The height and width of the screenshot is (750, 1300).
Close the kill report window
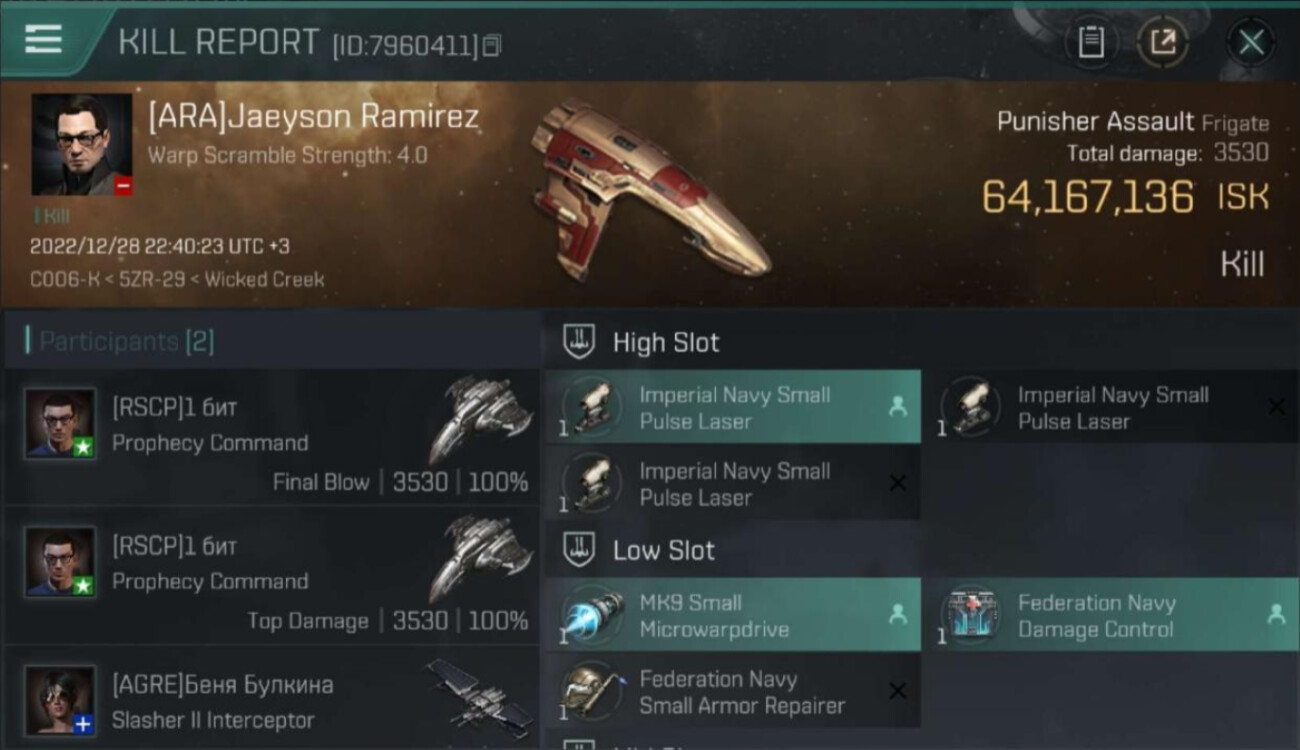(x=1251, y=42)
